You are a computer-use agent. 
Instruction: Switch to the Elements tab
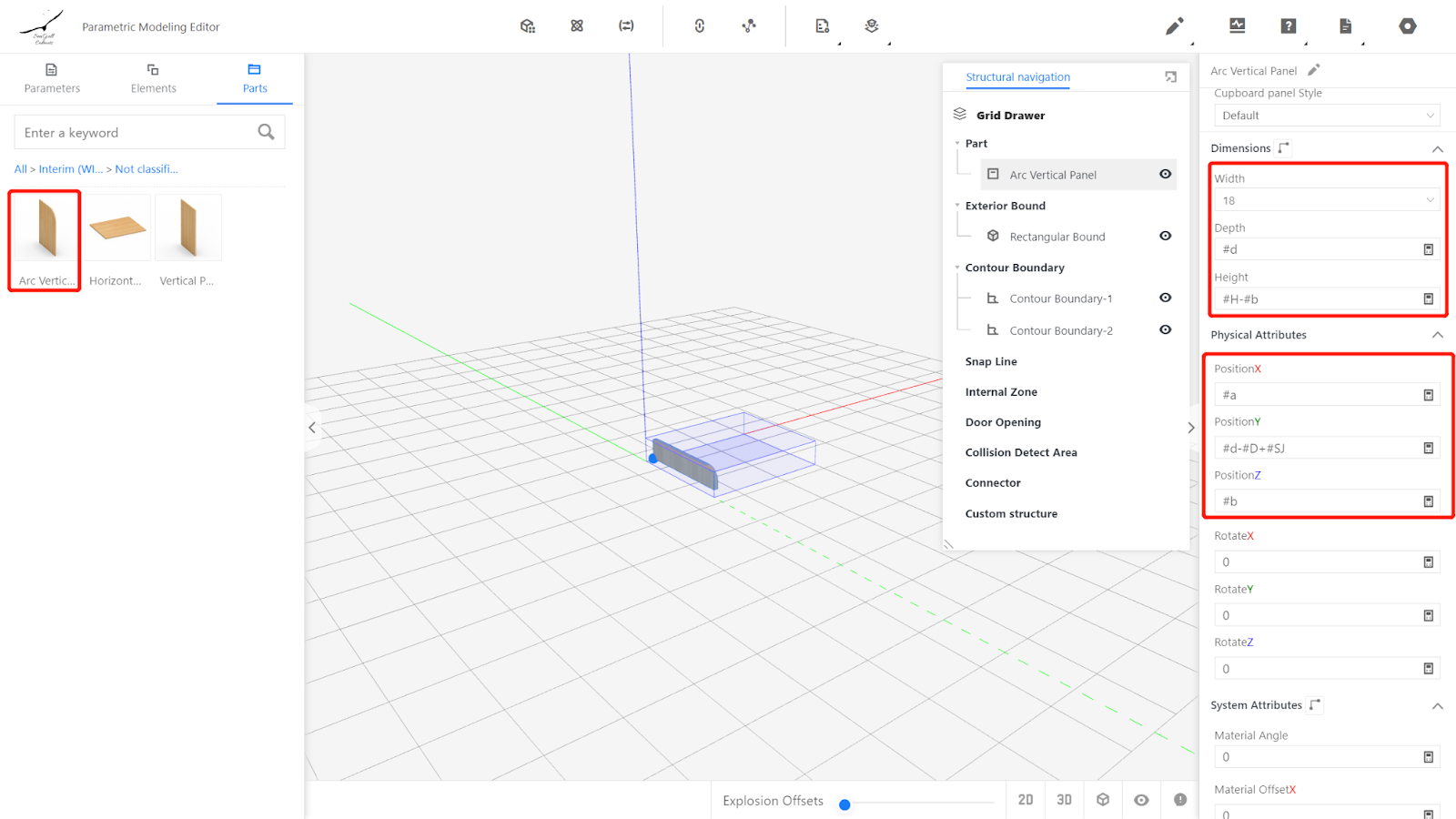click(153, 78)
